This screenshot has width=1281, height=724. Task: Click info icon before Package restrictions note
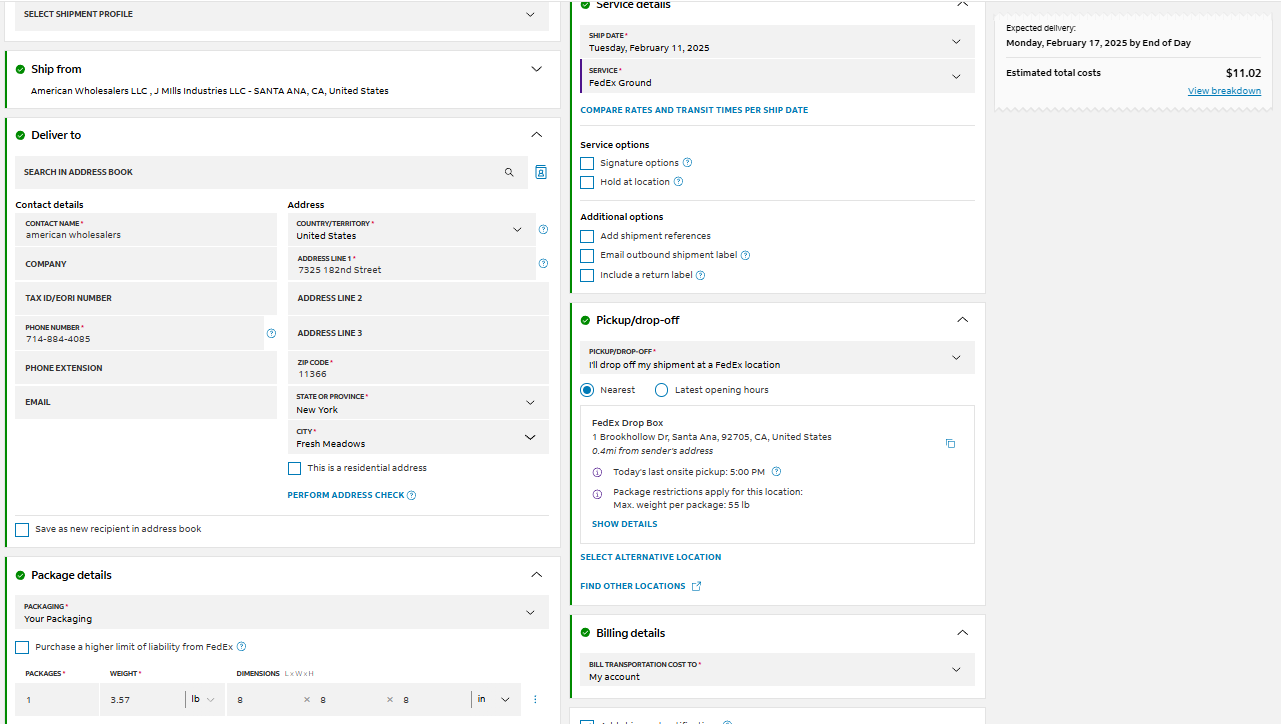(x=598, y=494)
